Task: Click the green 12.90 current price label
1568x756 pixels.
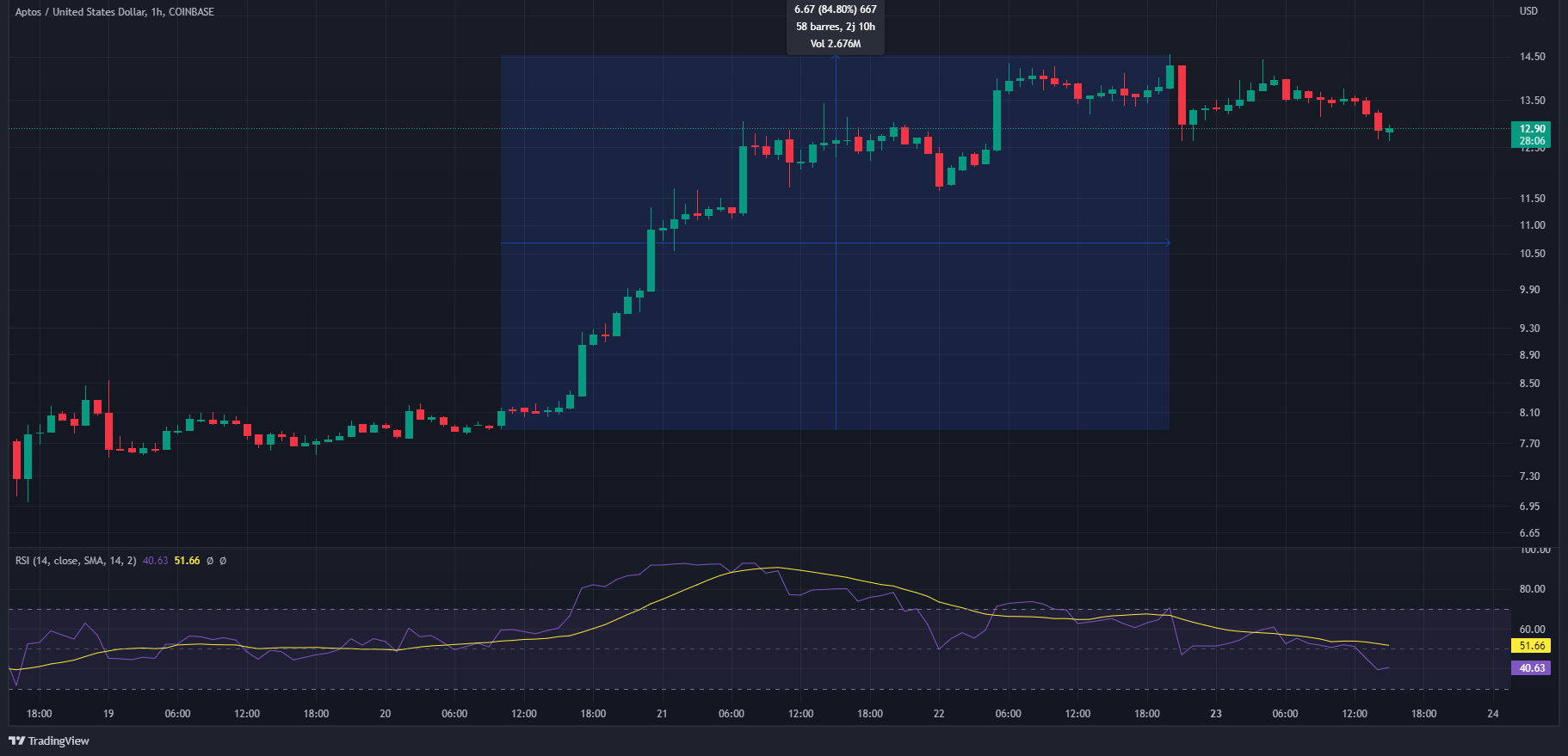Action: click(x=1532, y=129)
